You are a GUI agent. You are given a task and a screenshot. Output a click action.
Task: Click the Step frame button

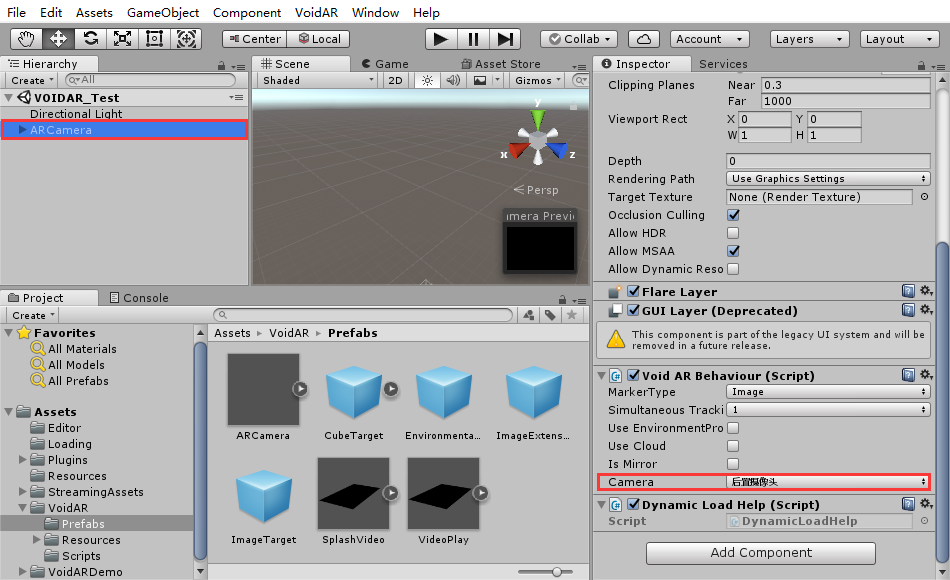[x=505, y=39]
